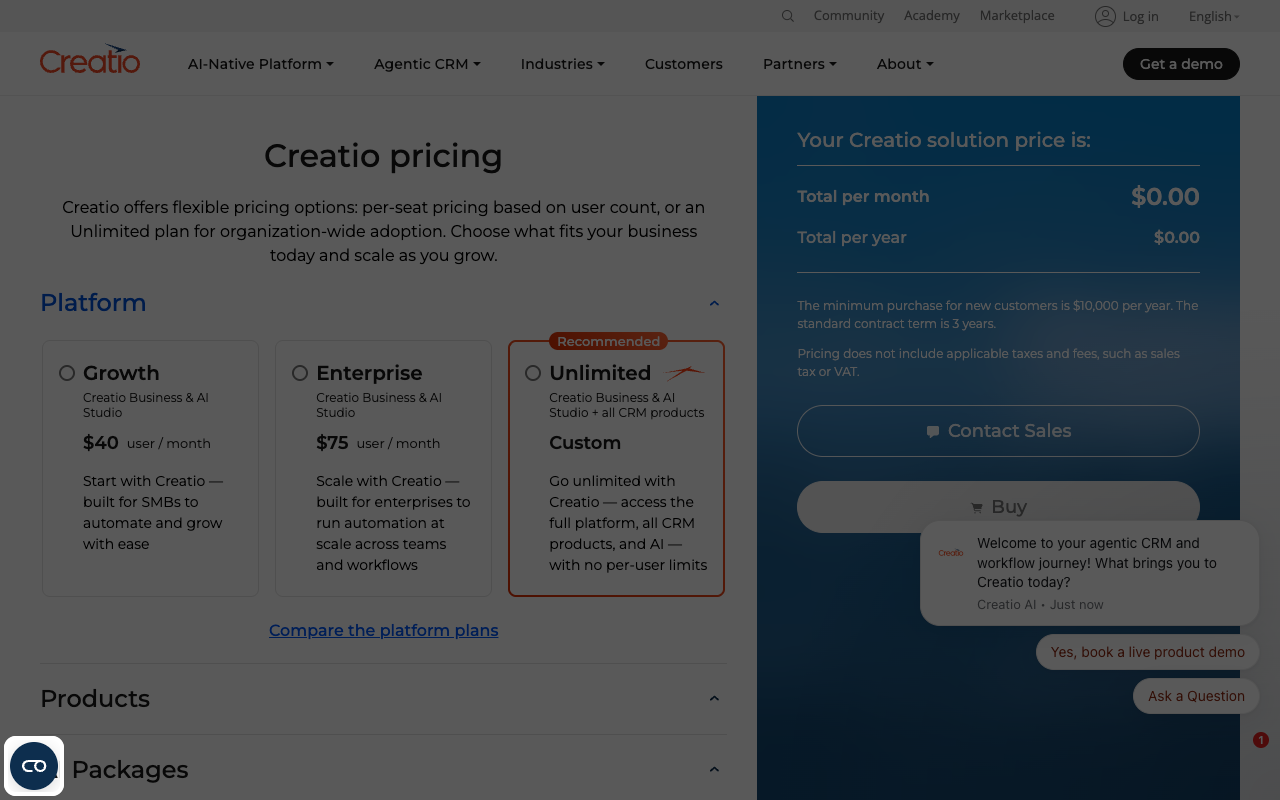Click the Recommended badge on Unlimited
The height and width of the screenshot is (800, 1280).
click(x=608, y=341)
